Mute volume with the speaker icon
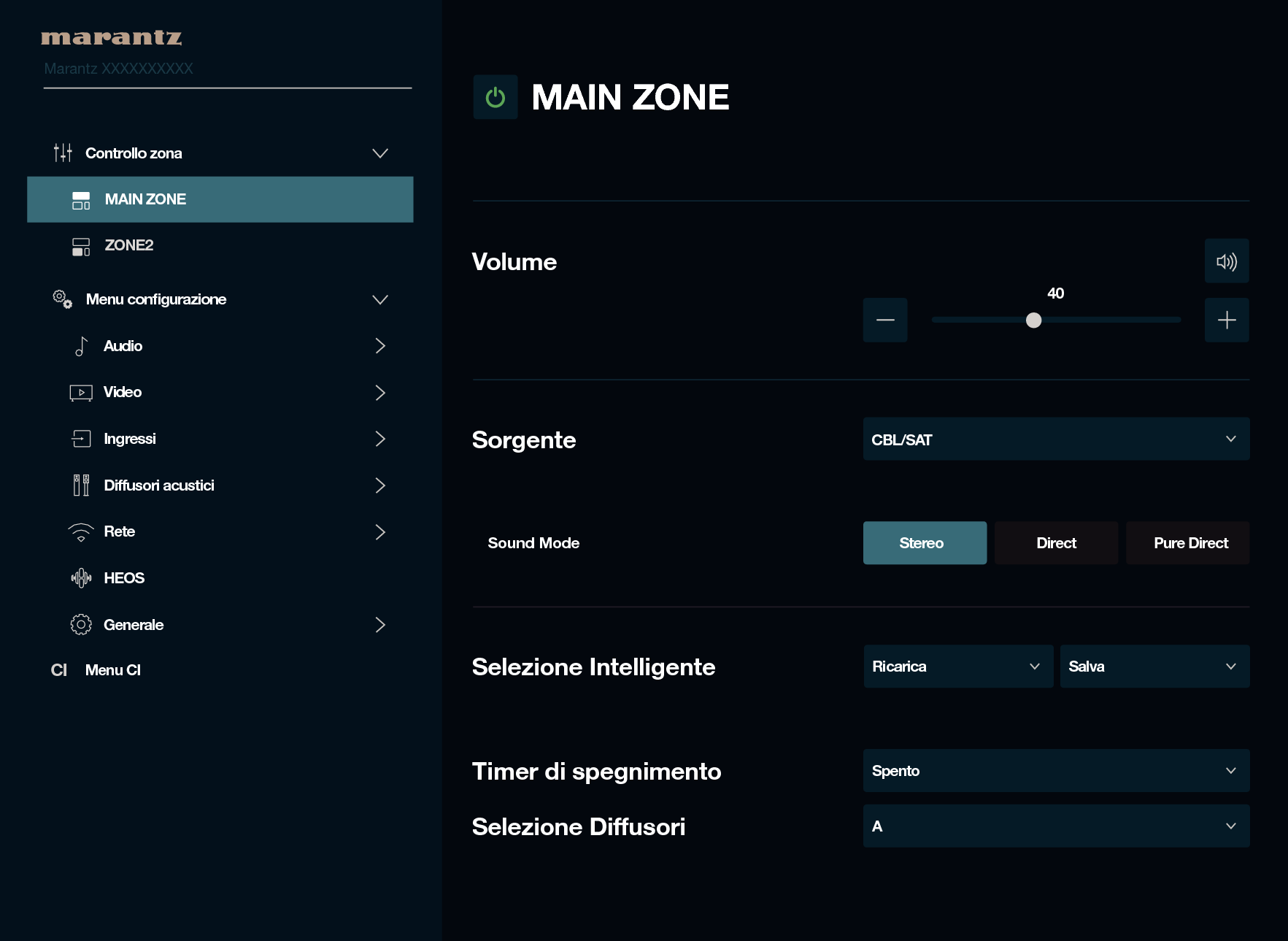 coord(1226,261)
